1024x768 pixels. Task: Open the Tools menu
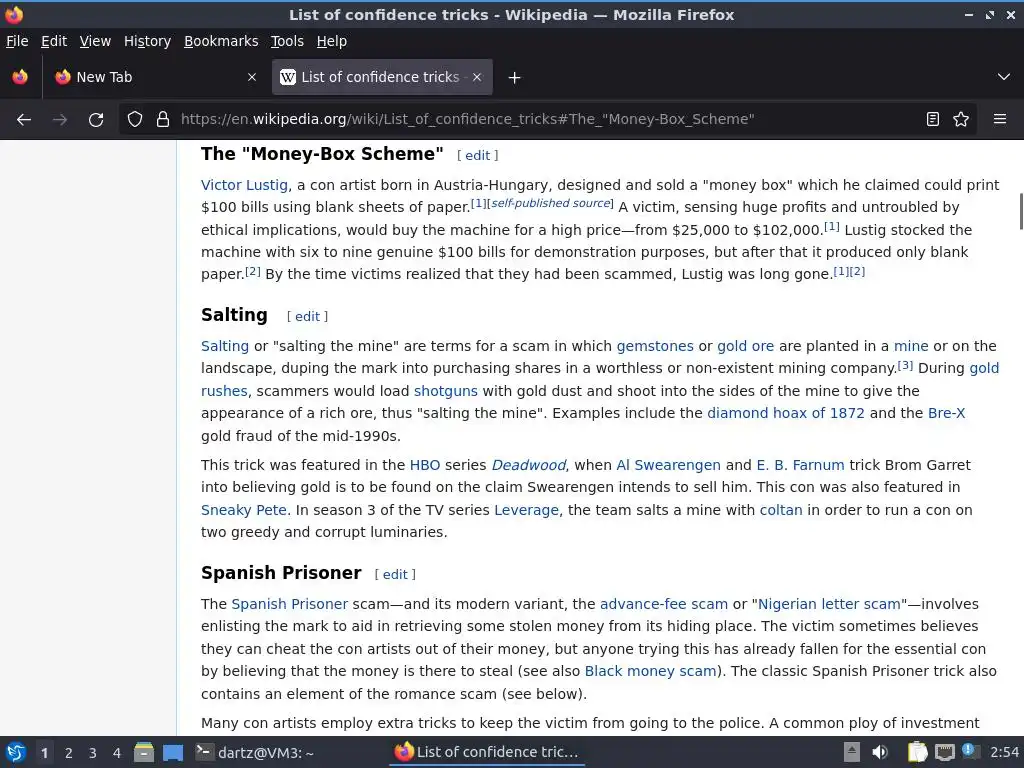(287, 41)
